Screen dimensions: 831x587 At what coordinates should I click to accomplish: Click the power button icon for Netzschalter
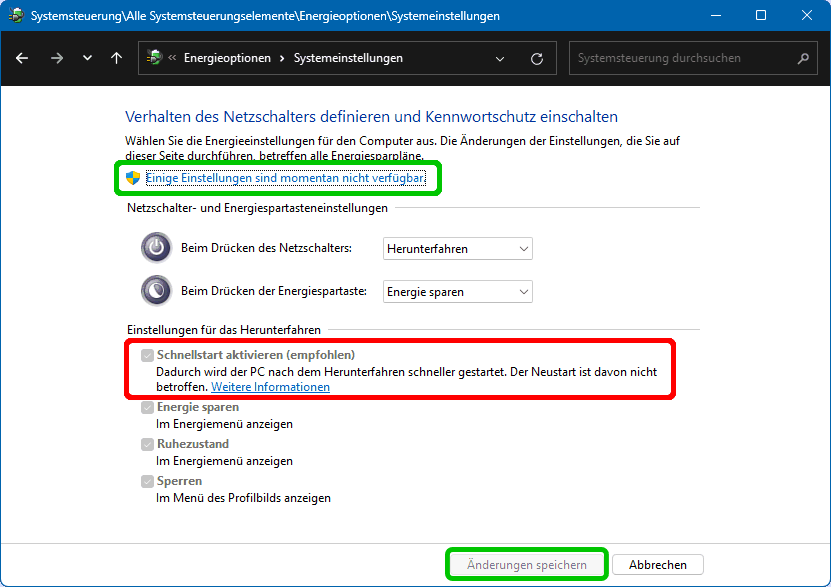point(157,248)
